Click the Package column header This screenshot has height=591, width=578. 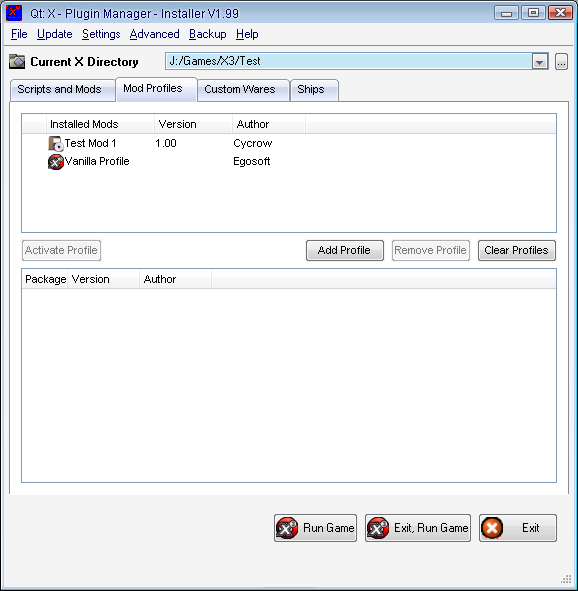coord(45,279)
